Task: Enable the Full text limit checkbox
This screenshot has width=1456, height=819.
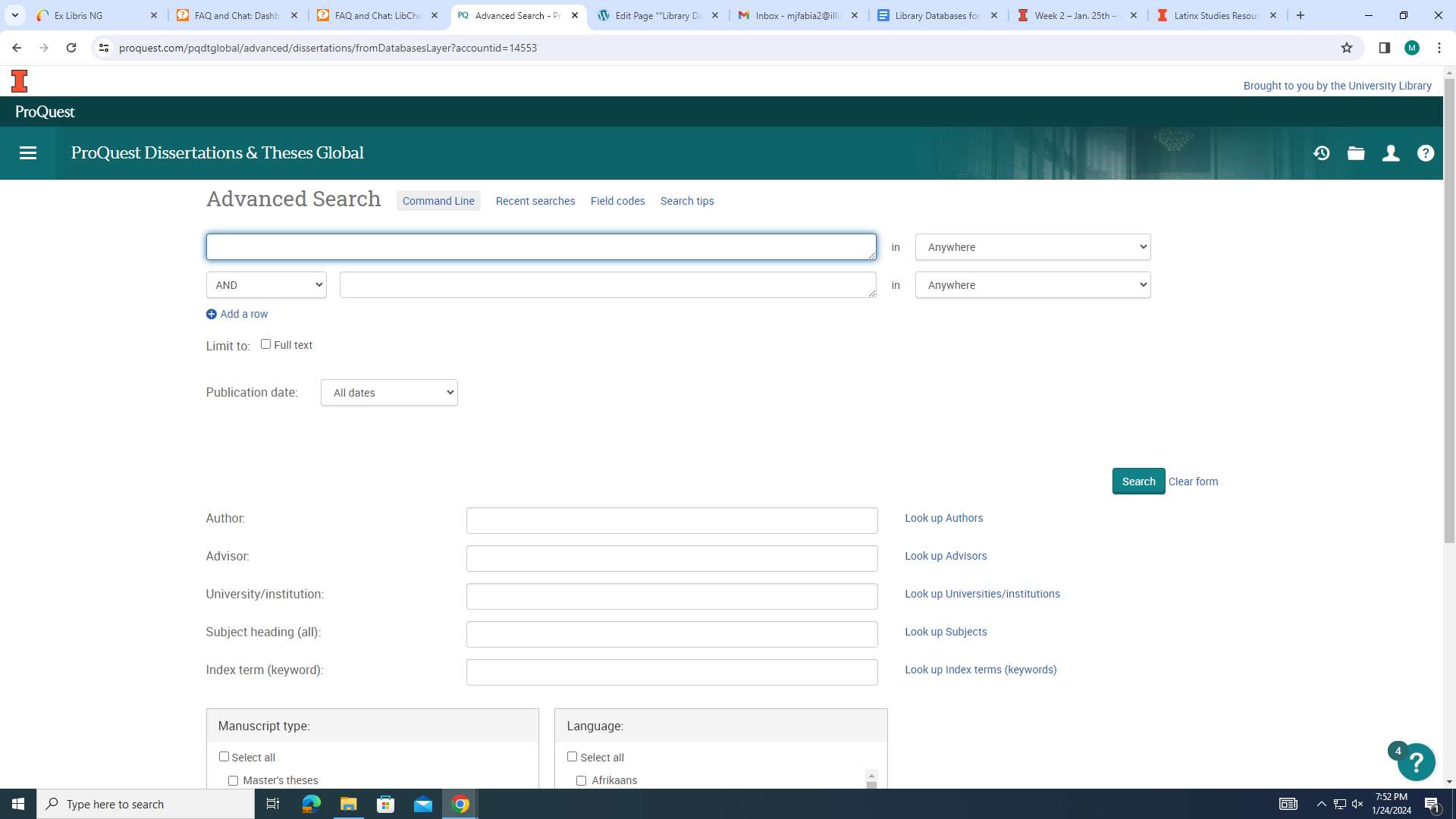Action: click(266, 344)
